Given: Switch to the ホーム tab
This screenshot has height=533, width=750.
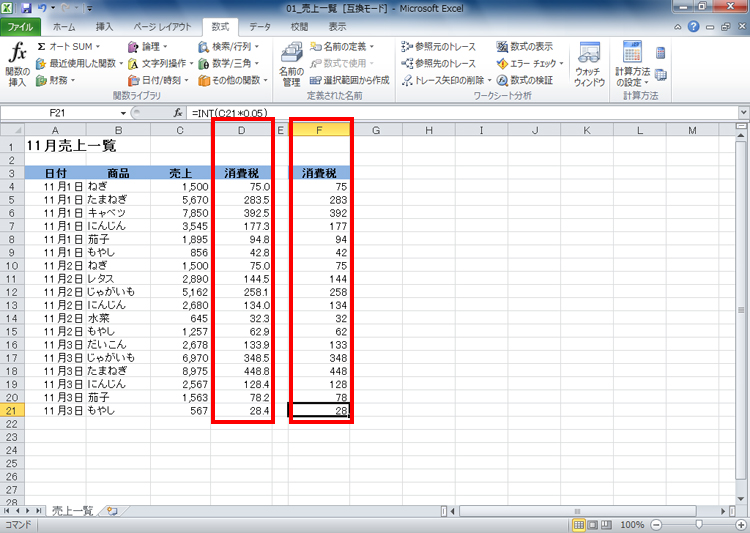Looking at the screenshot, I should (x=64, y=27).
